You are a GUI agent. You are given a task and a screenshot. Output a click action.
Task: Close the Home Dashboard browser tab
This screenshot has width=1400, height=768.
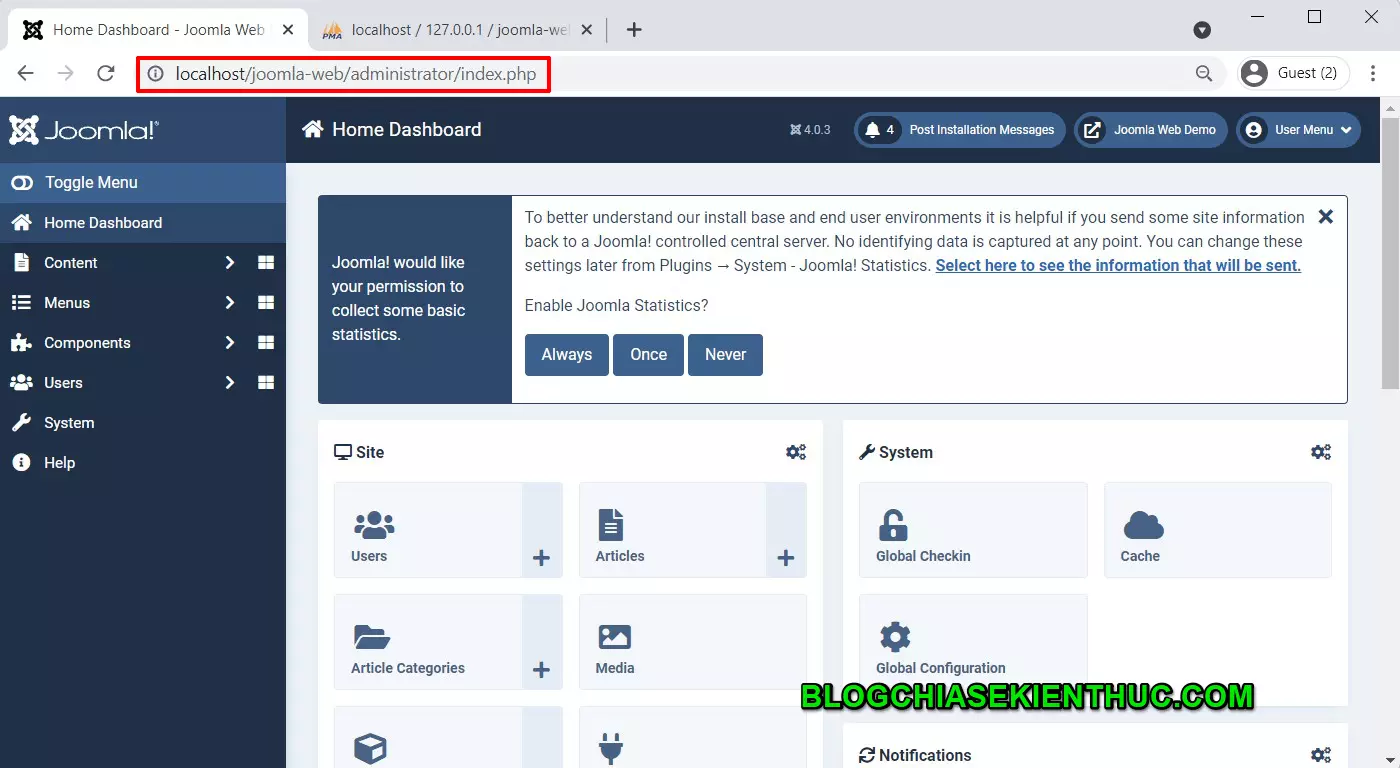[x=288, y=30]
